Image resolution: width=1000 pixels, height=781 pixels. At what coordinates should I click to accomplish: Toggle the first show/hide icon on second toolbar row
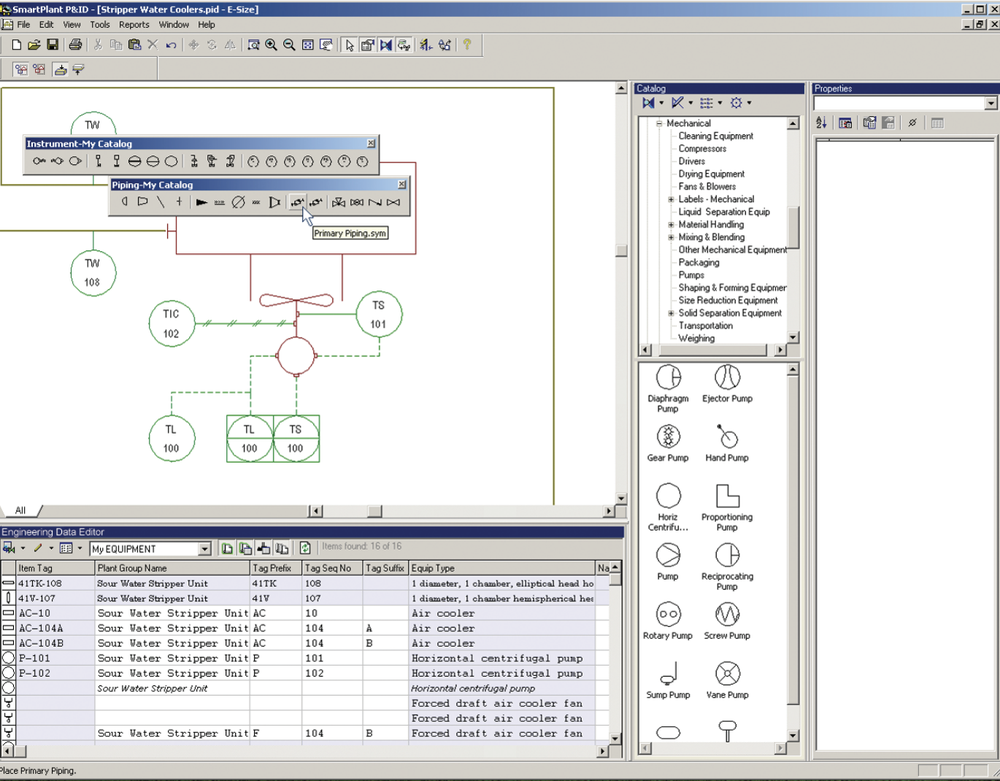pos(21,69)
